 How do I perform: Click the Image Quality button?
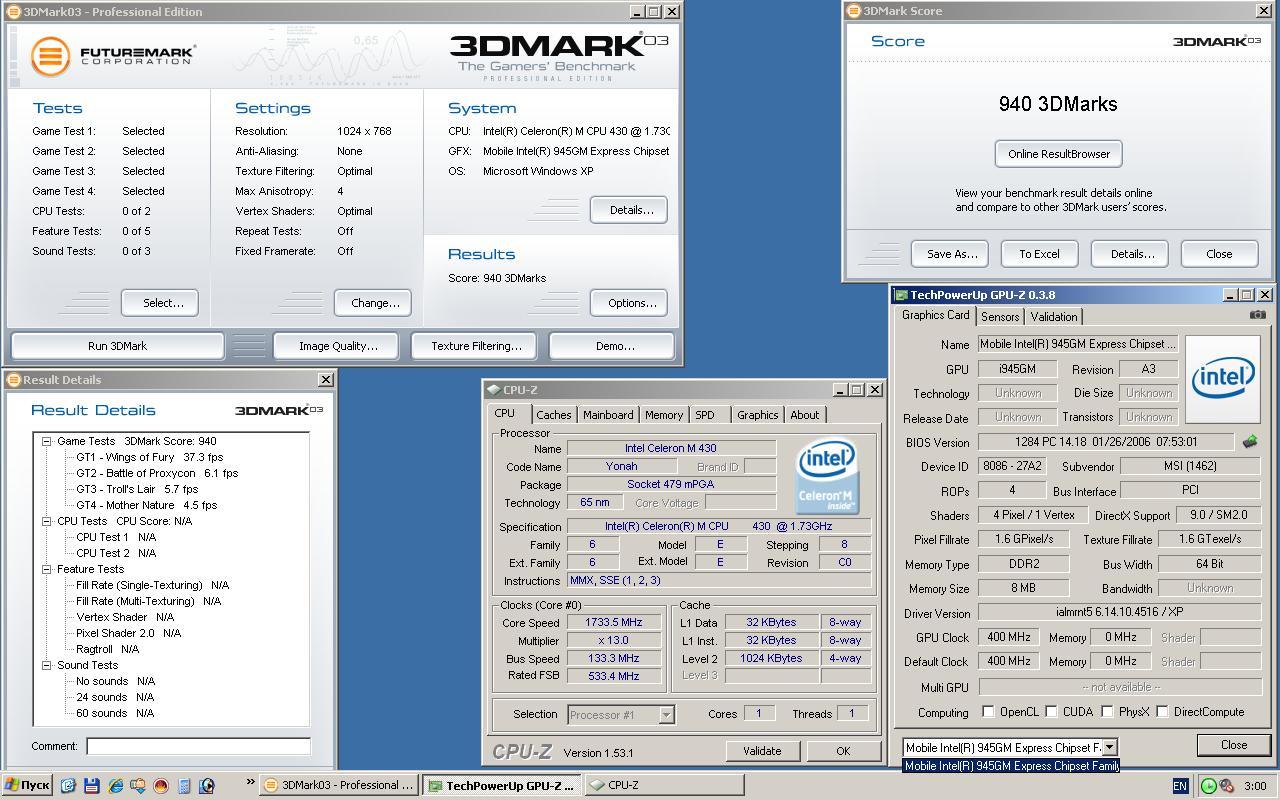[338, 346]
